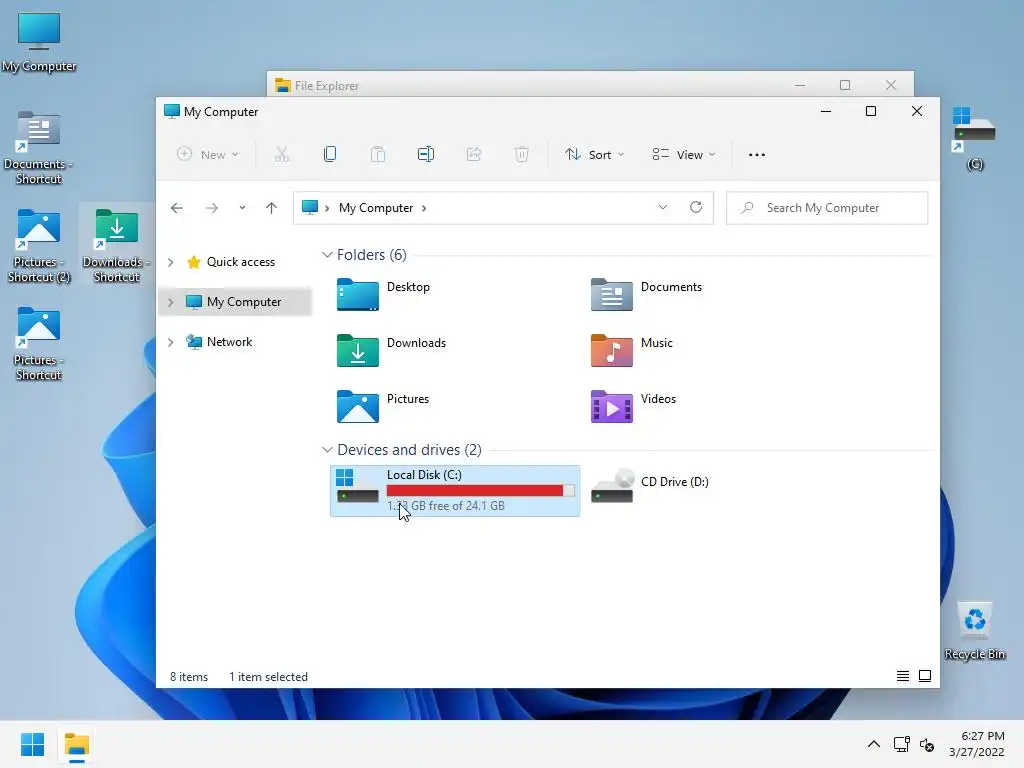The image size is (1024, 768).
Task: Click the network icon in system tray
Action: click(902, 744)
